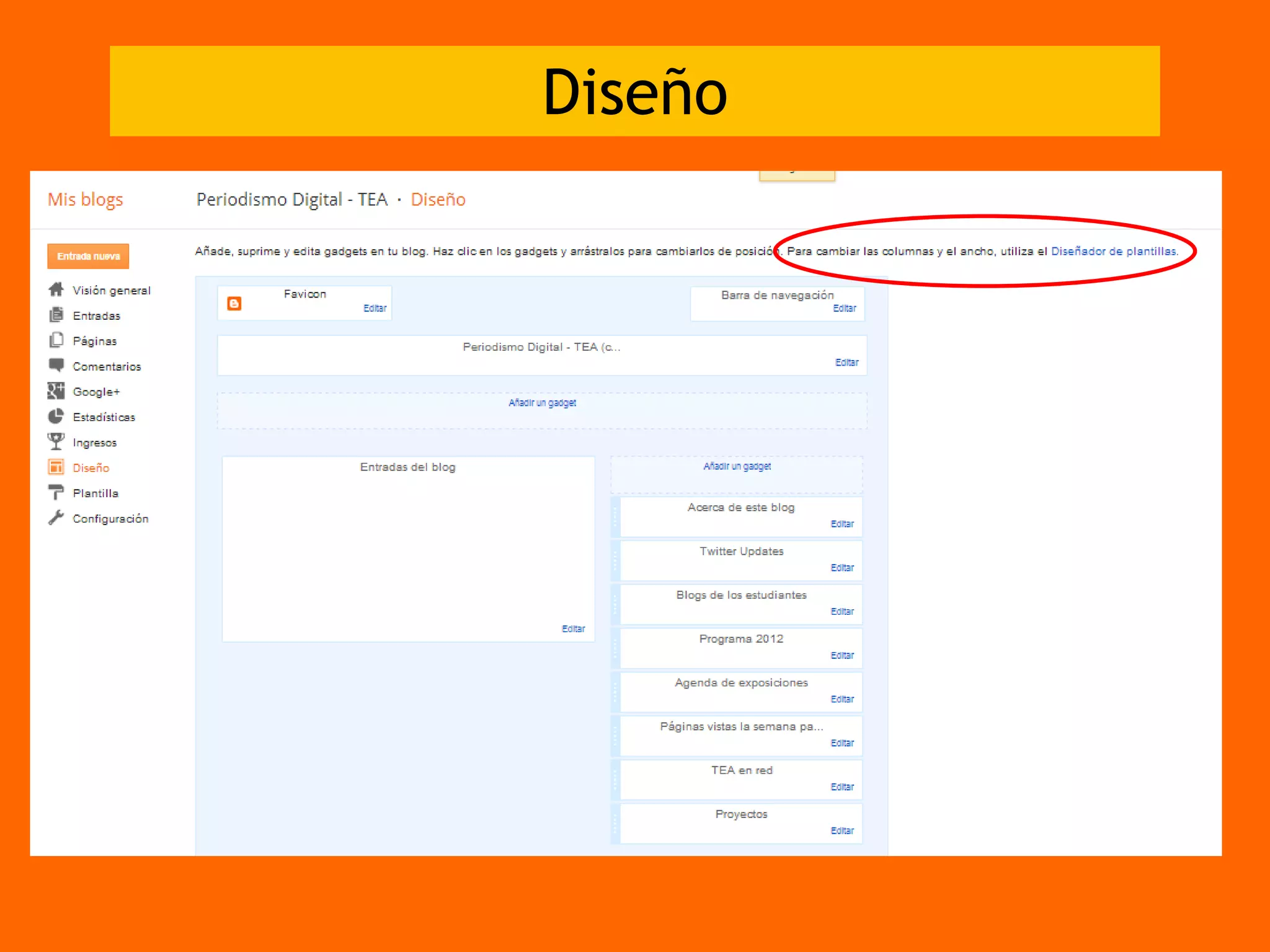Edit the Programa 2012 gadget
This screenshot has width=1270, height=952.
click(843, 656)
